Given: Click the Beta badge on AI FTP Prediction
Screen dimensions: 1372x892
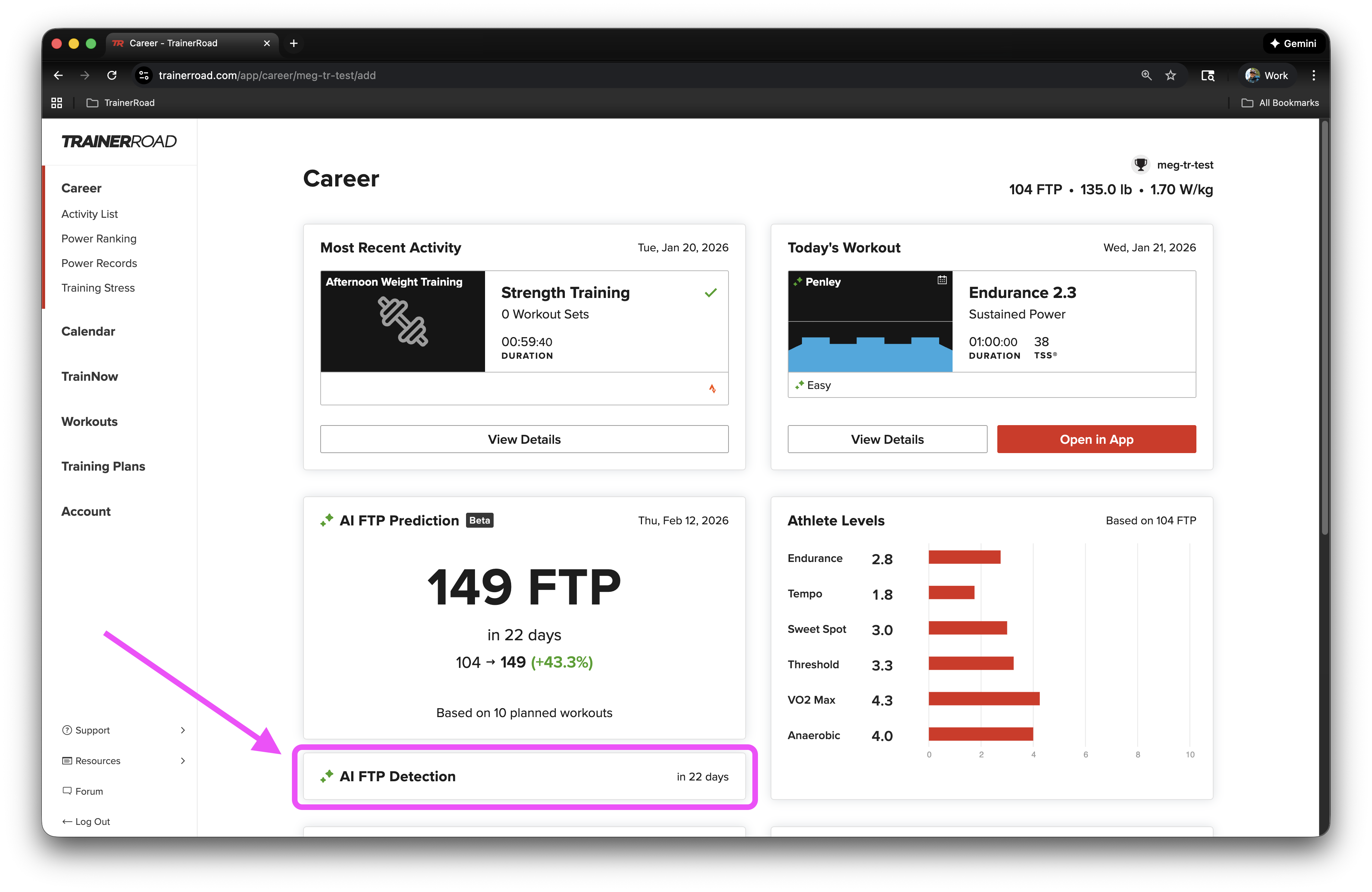Looking at the screenshot, I should tap(479, 520).
